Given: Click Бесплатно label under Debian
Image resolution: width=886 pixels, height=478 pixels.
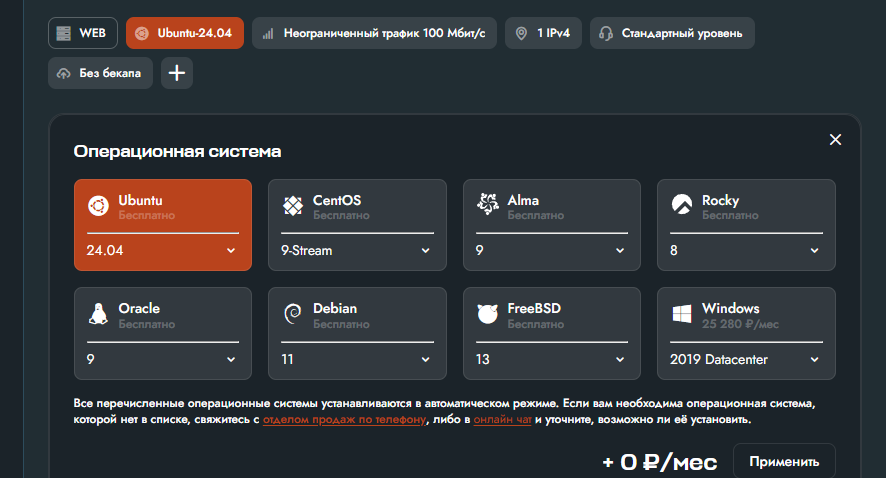Looking at the screenshot, I should [341, 324].
